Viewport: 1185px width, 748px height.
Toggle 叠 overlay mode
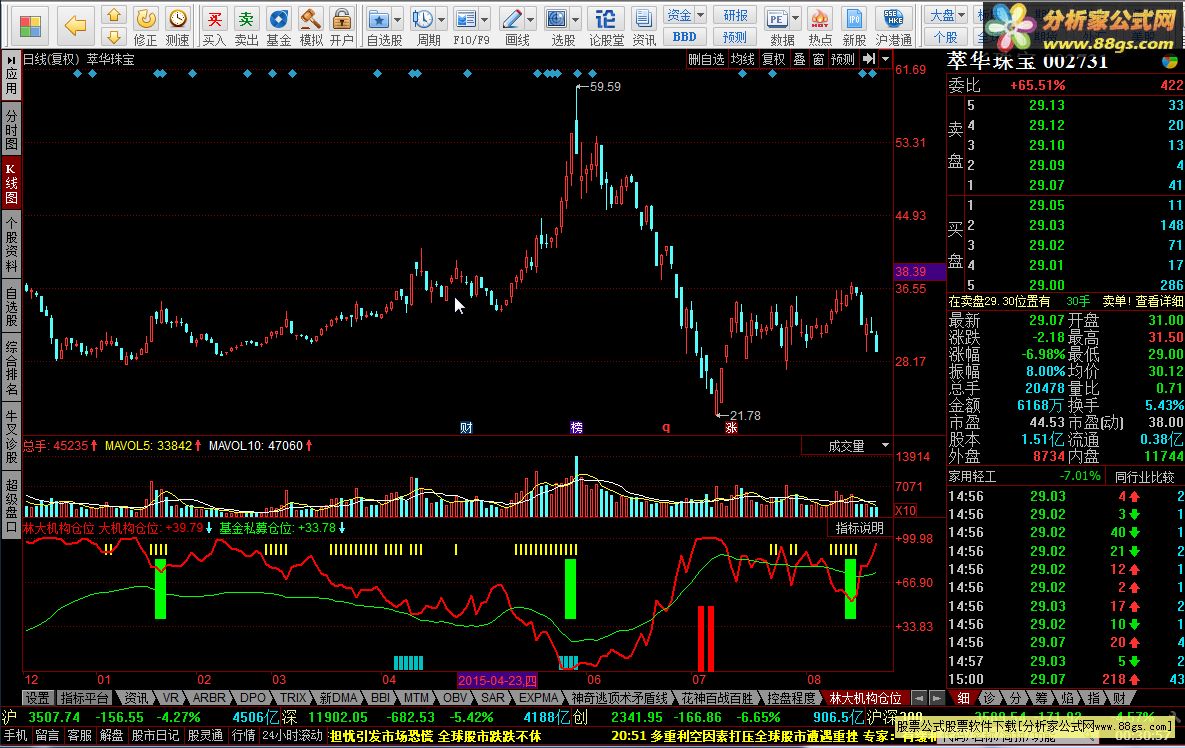pos(799,59)
